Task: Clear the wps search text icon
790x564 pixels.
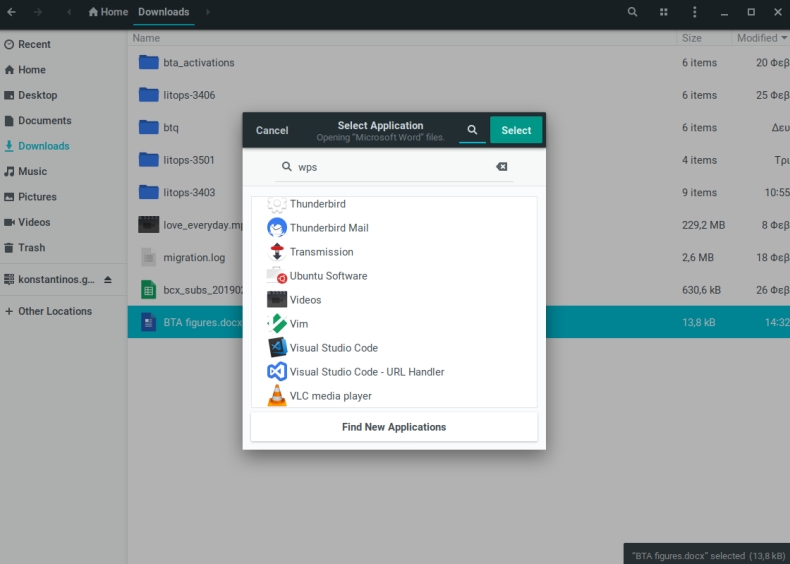Action: pyautogui.click(x=501, y=167)
